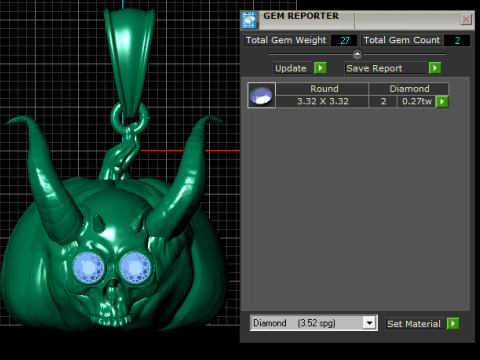The width and height of the screenshot is (480, 360).
Task: Click the Gem Reporter panel icon
Action: [x=249, y=20]
